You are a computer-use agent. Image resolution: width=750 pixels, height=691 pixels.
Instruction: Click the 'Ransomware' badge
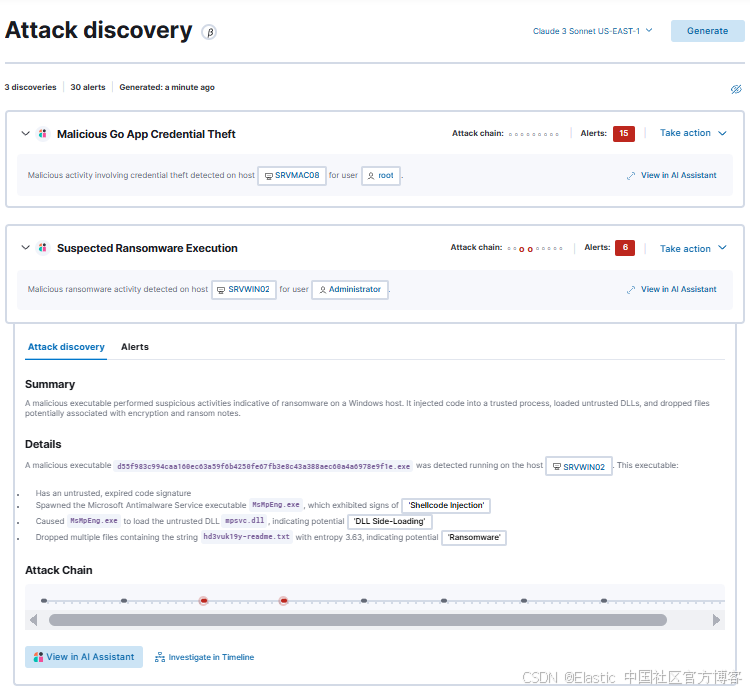pyautogui.click(x=474, y=537)
